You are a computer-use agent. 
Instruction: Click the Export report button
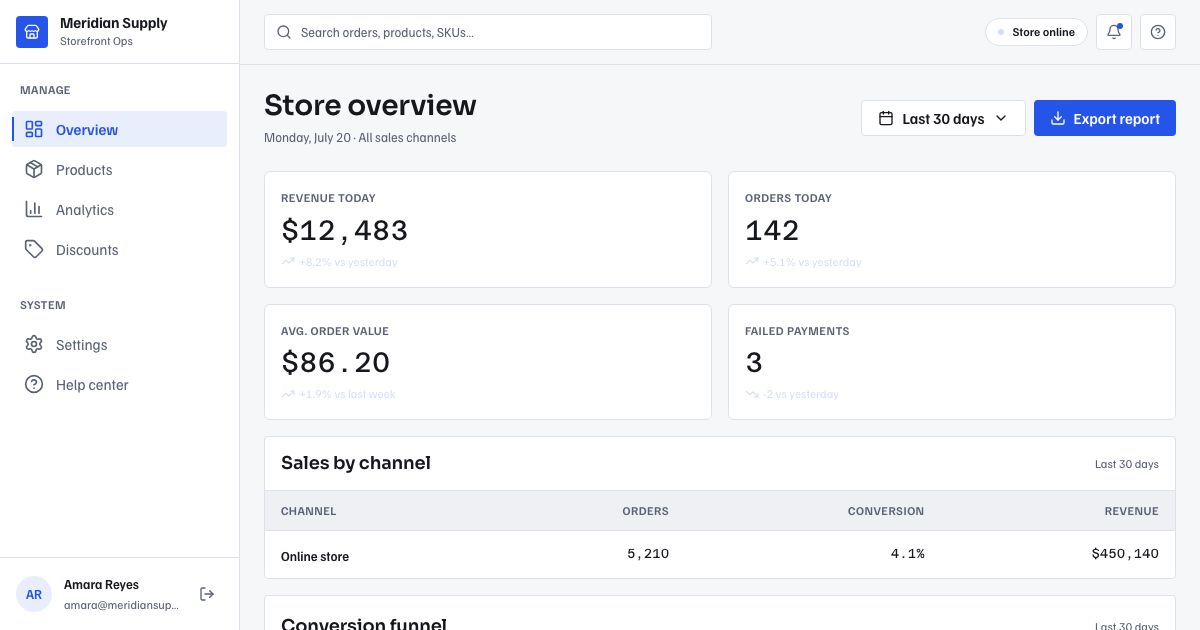point(1105,118)
